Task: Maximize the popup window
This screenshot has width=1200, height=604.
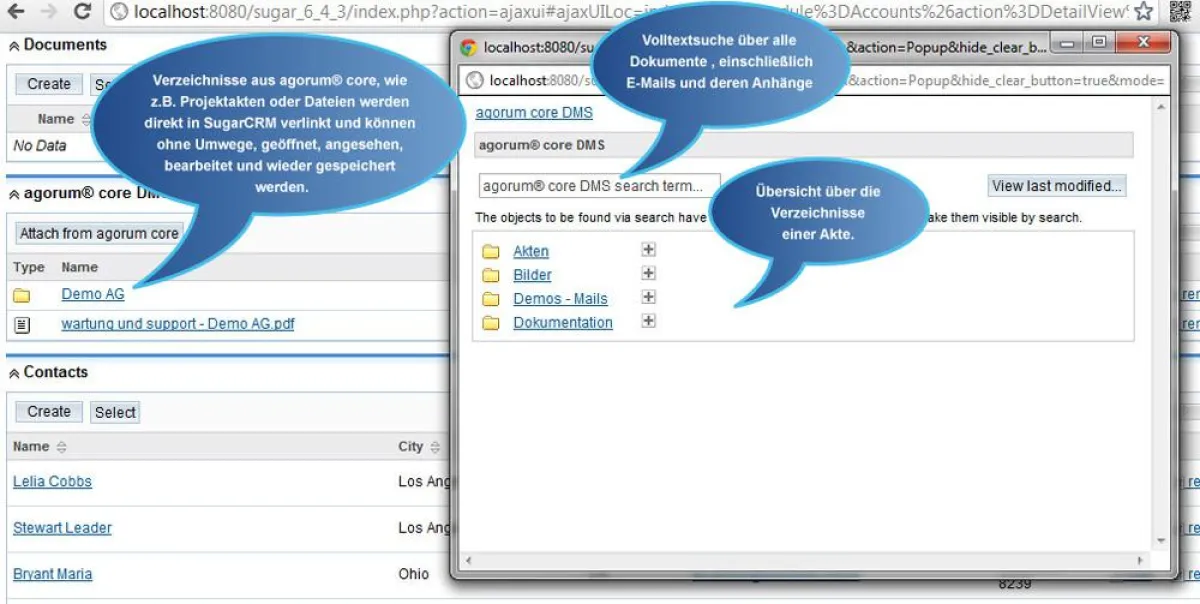Action: (x=1098, y=43)
